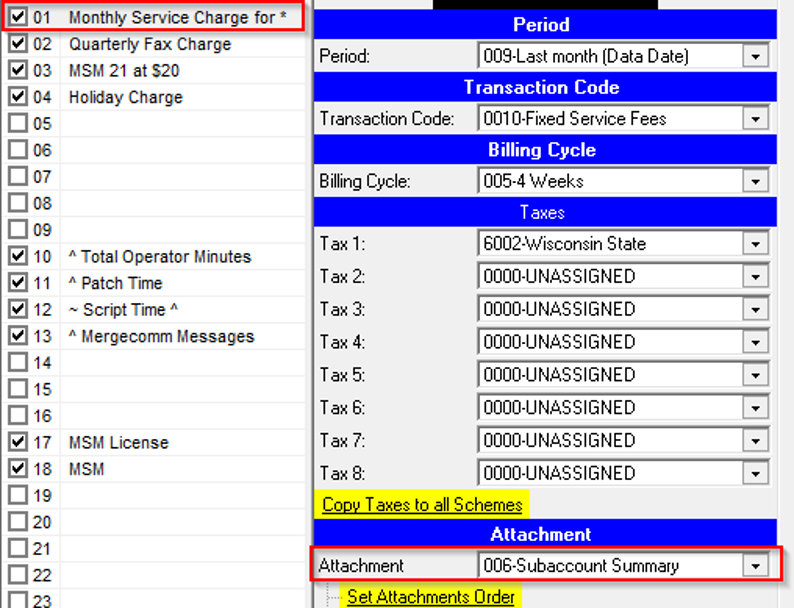Expand the Tax 1 Wisconsin State dropdown
This screenshot has height=608, width=794.
point(755,244)
